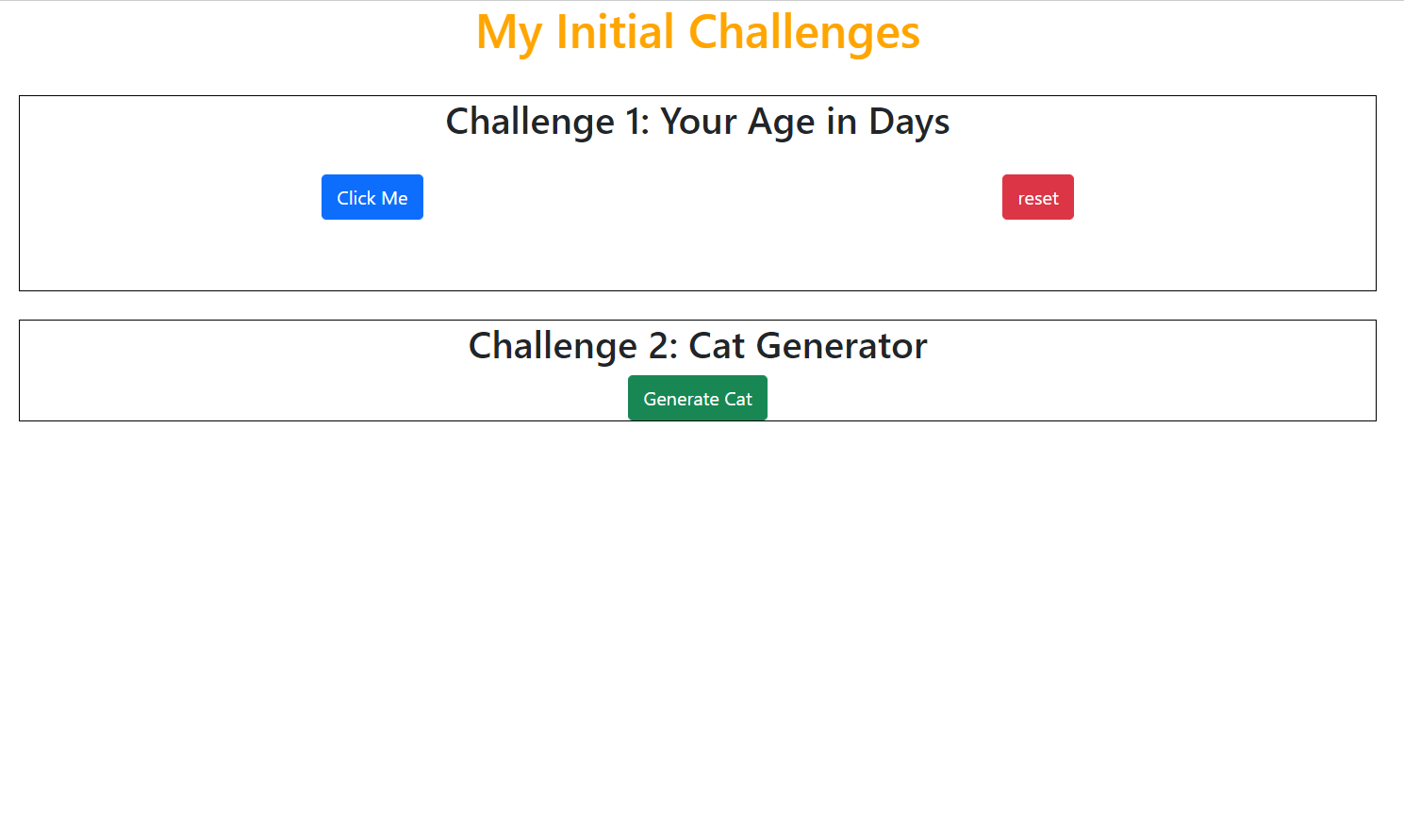Select the Click Me button in Challenge 1

(x=372, y=197)
